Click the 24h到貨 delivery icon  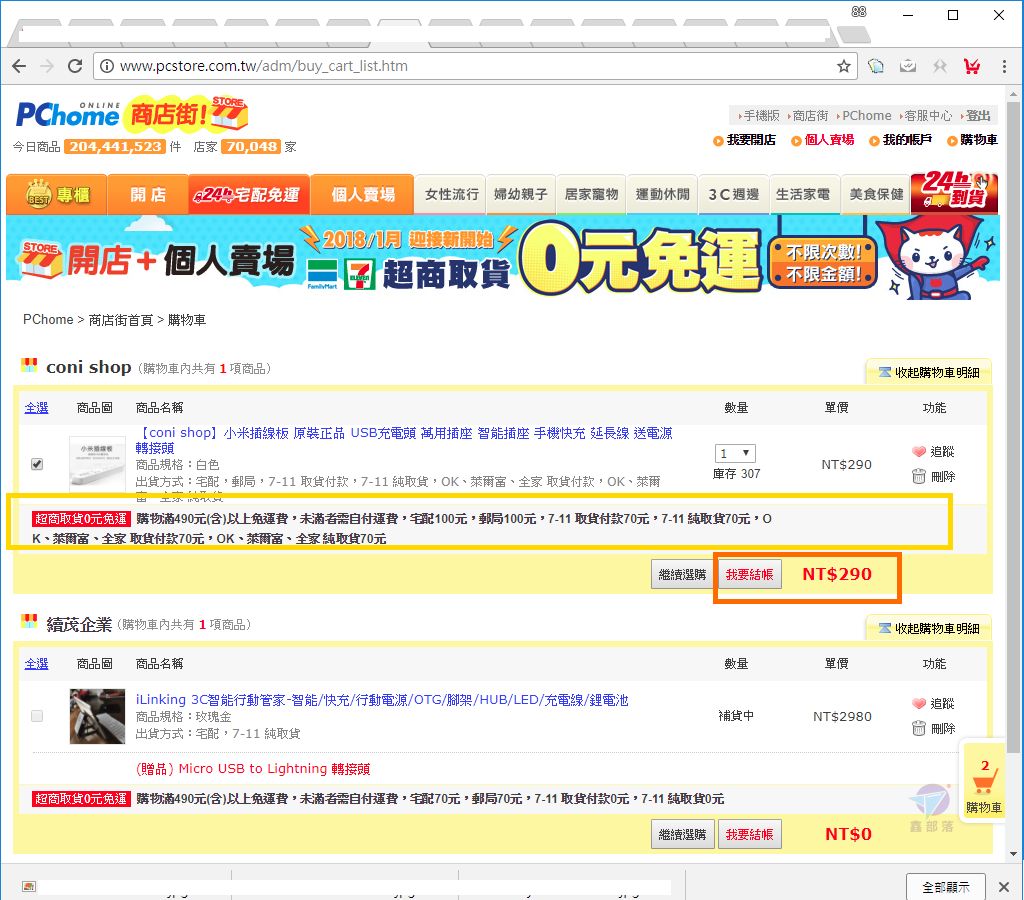tap(954, 192)
